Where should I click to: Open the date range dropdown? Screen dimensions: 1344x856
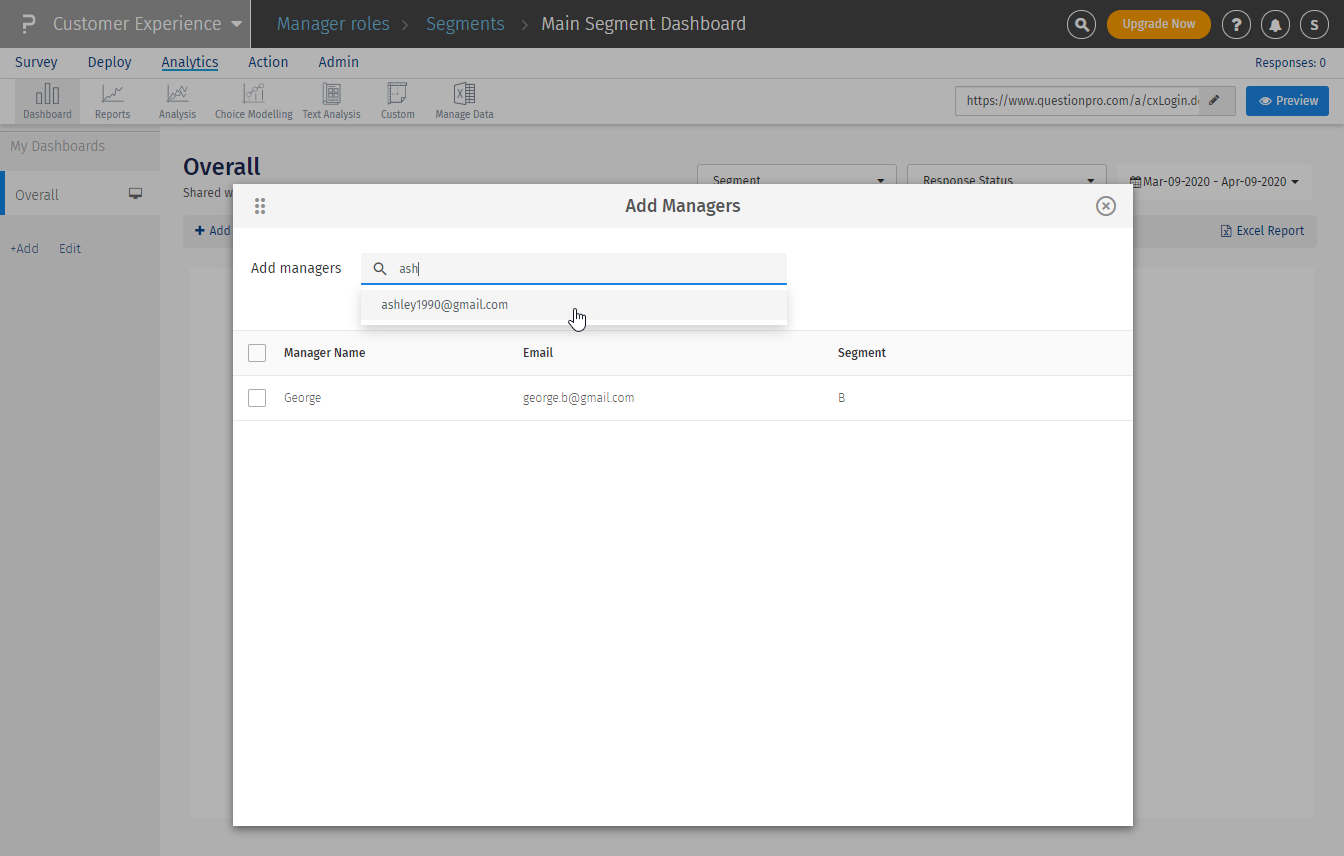pyautogui.click(x=1214, y=182)
